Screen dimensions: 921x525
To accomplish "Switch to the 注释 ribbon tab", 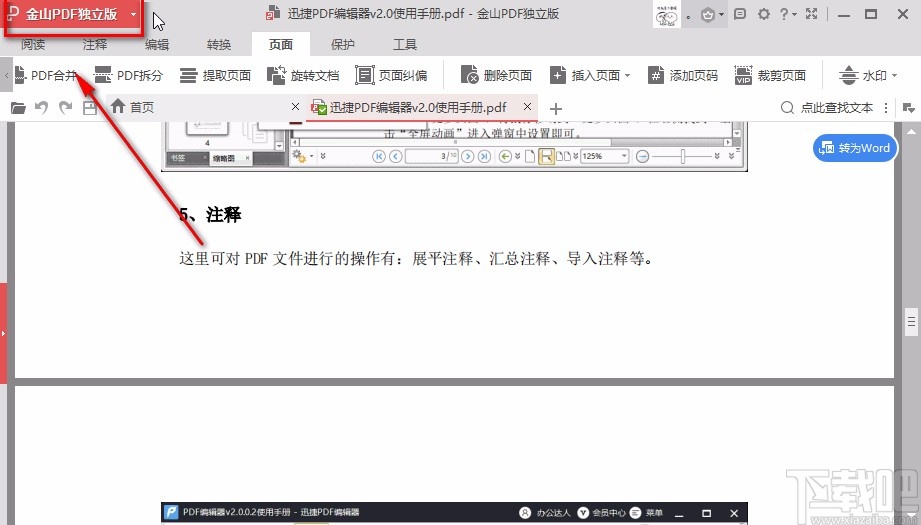I will click(x=95, y=44).
